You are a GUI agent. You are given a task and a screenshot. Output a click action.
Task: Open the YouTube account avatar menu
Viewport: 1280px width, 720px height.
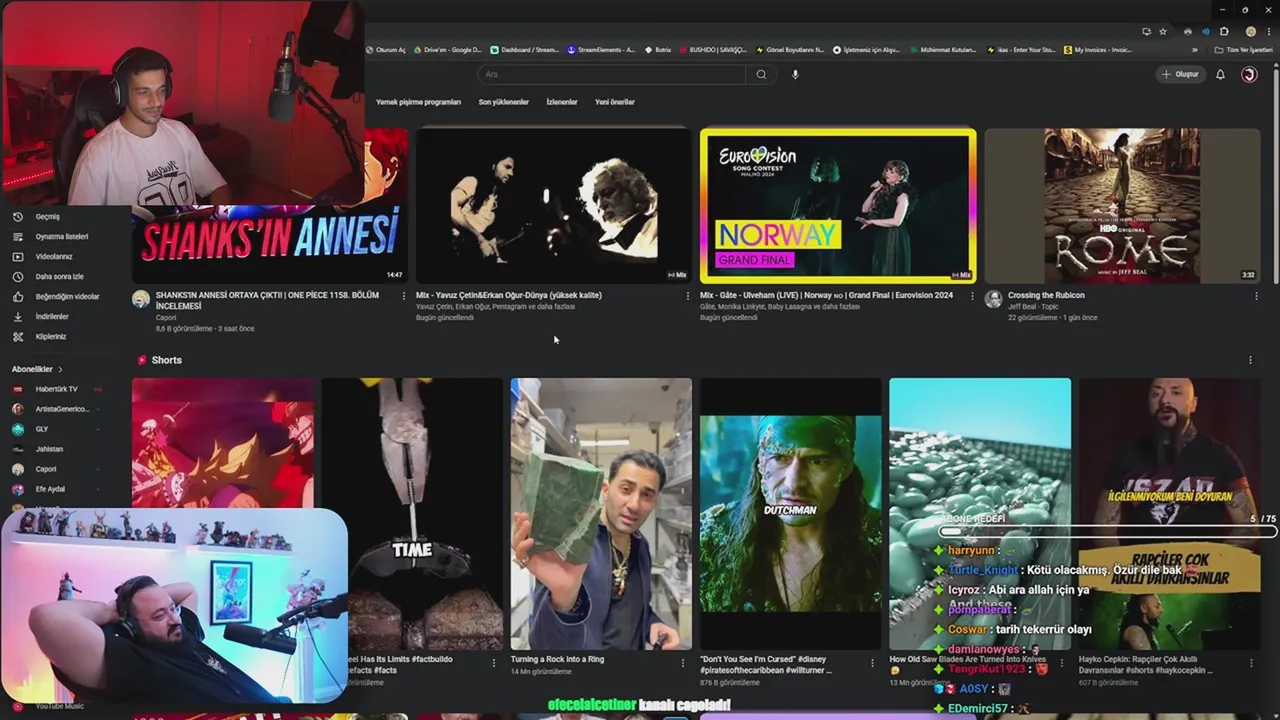tap(1249, 74)
